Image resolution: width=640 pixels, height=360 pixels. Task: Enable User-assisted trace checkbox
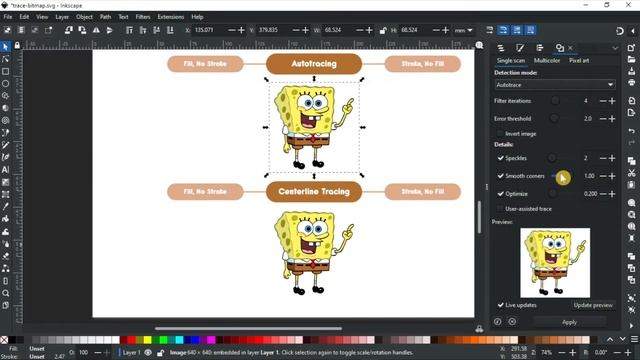coord(500,209)
